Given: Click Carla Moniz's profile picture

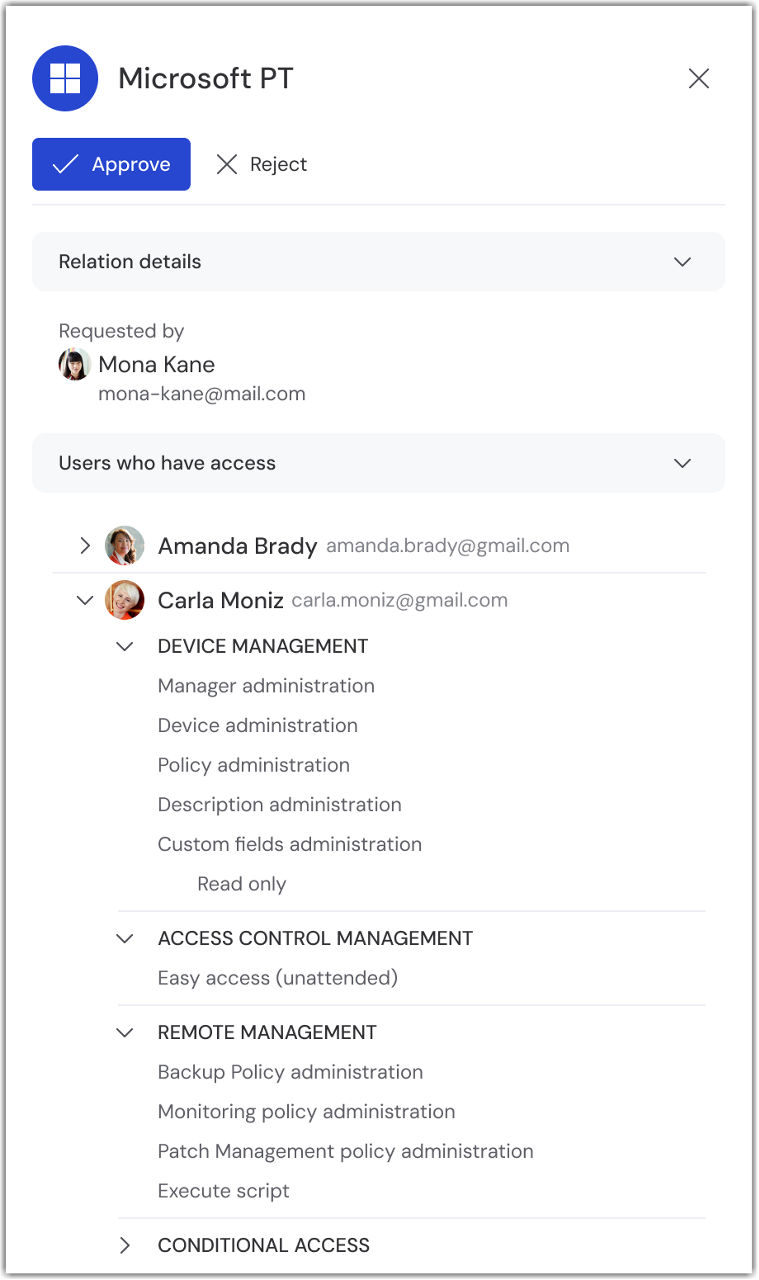Looking at the screenshot, I should tap(125, 600).
